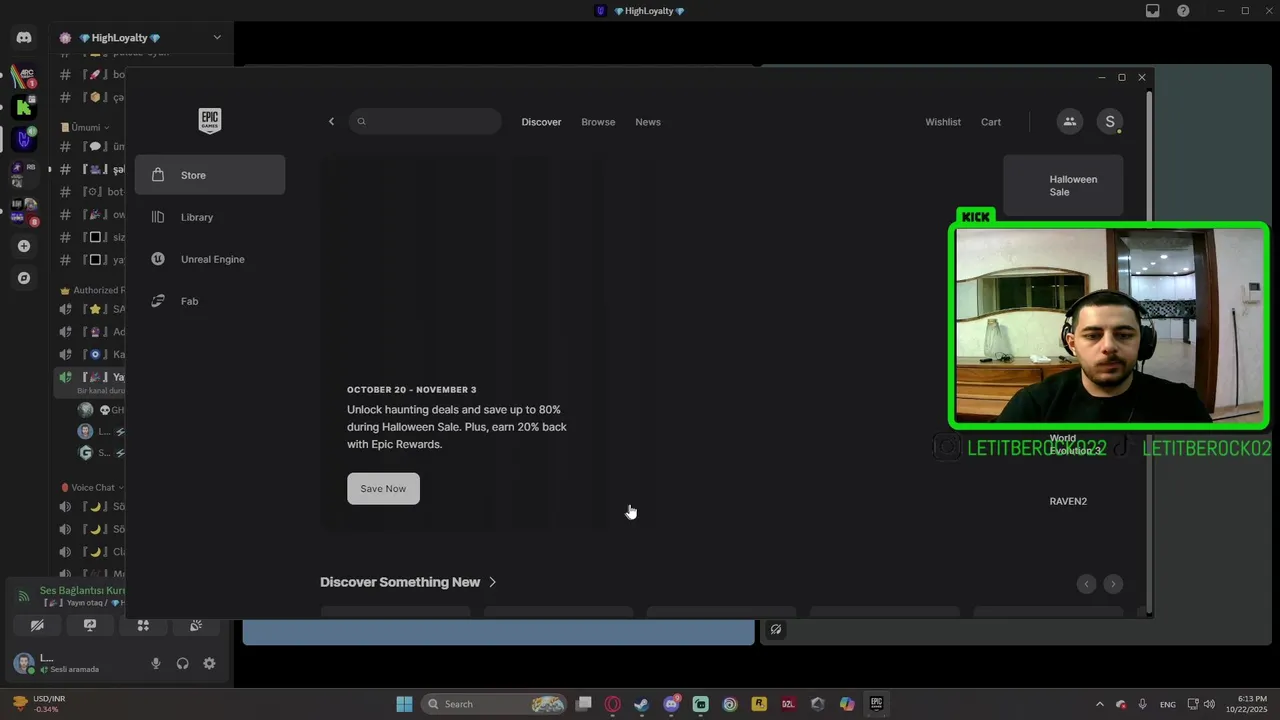The height and width of the screenshot is (720, 1280).
Task: Open Opera GX from taskbar
Action: (x=613, y=704)
